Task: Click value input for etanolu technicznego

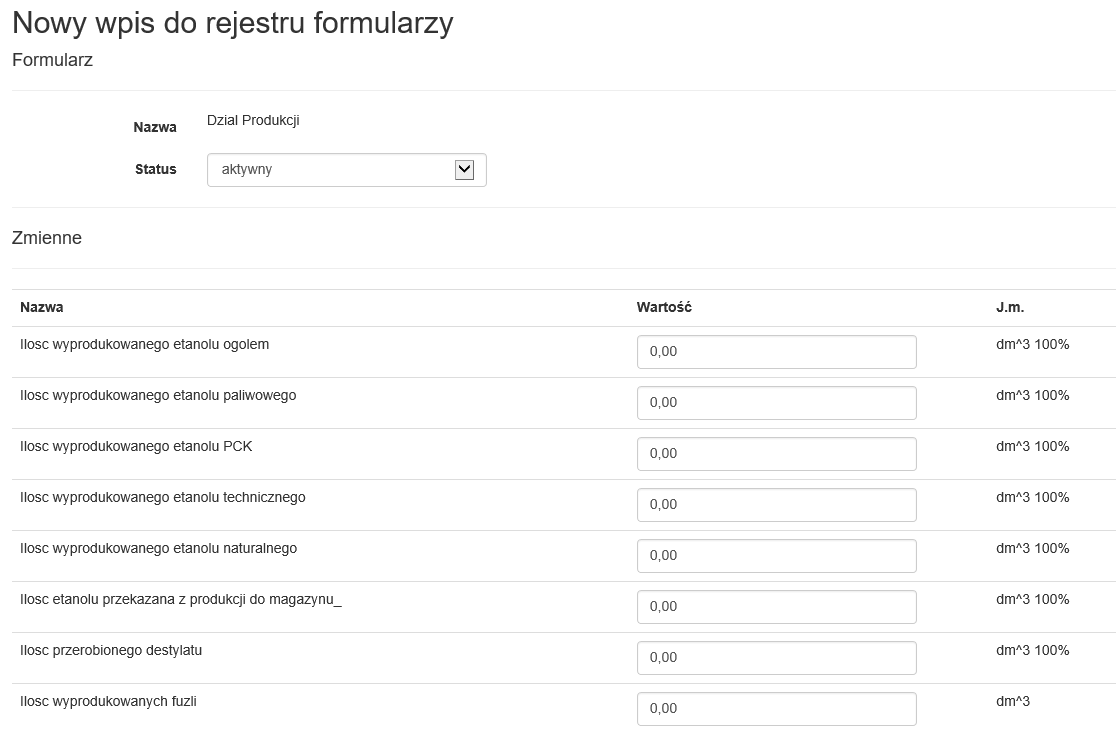Action: pyautogui.click(x=776, y=505)
